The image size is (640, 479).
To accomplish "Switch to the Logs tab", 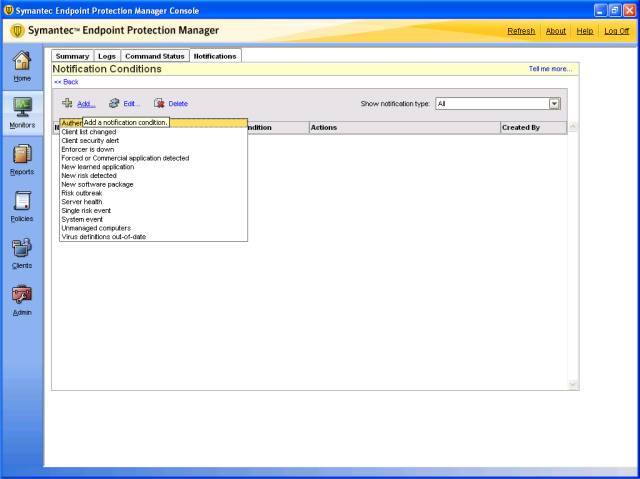I will coord(107,56).
